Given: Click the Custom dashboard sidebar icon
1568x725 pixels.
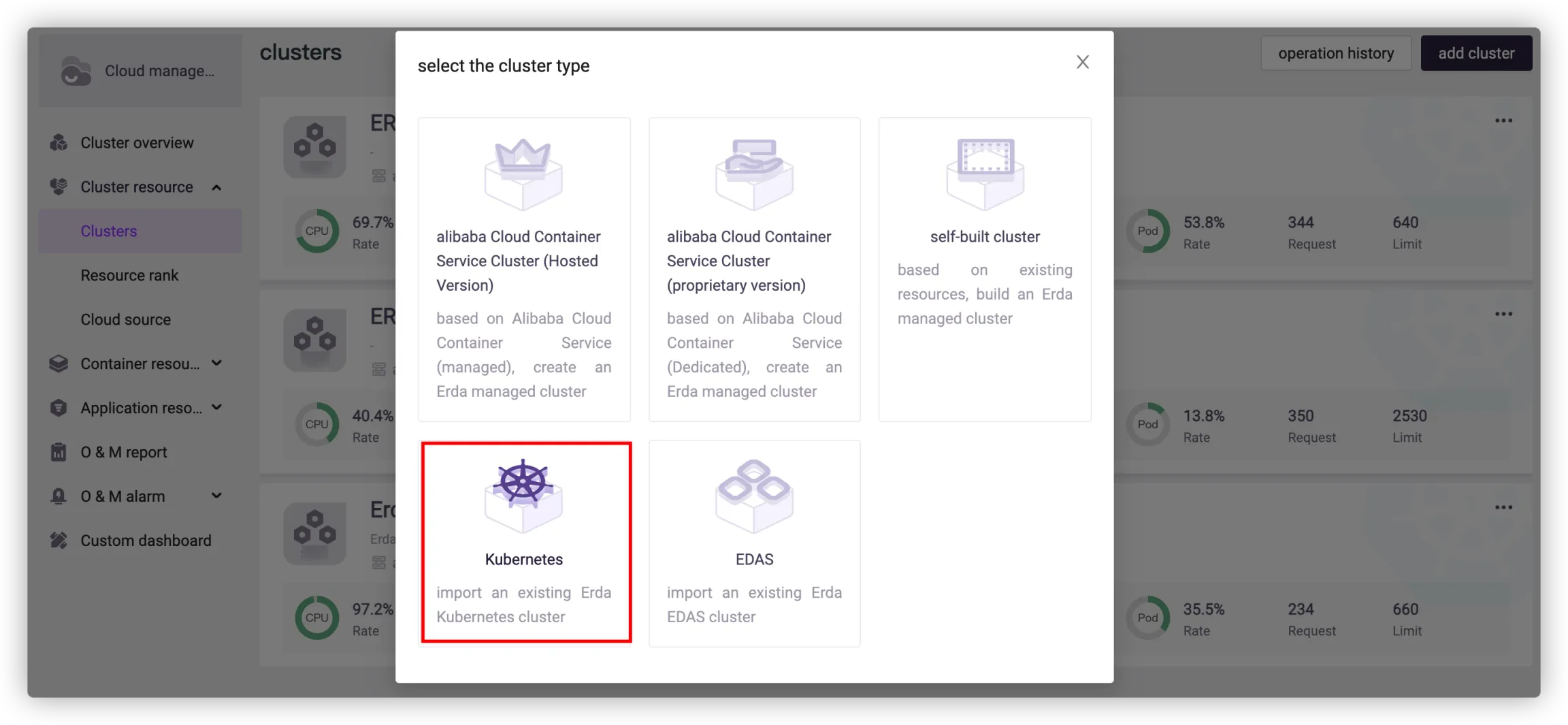Looking at the screenshot, I should (59, 541).
